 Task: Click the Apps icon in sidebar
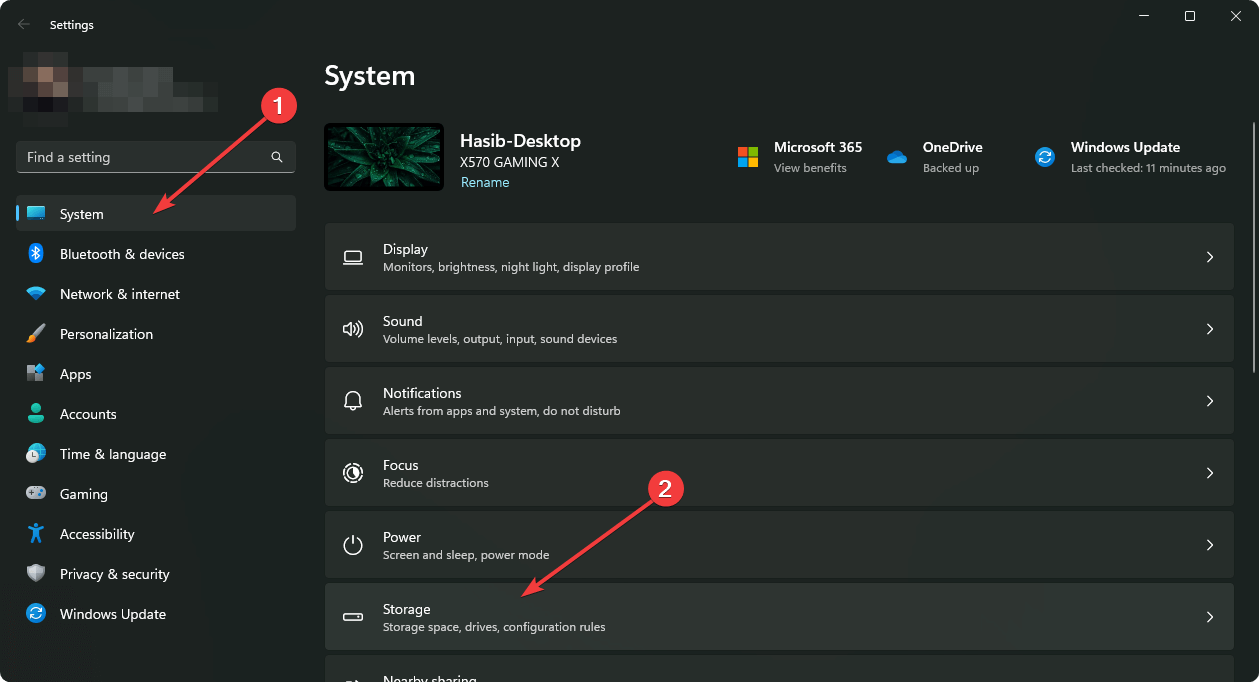point(36,373)
